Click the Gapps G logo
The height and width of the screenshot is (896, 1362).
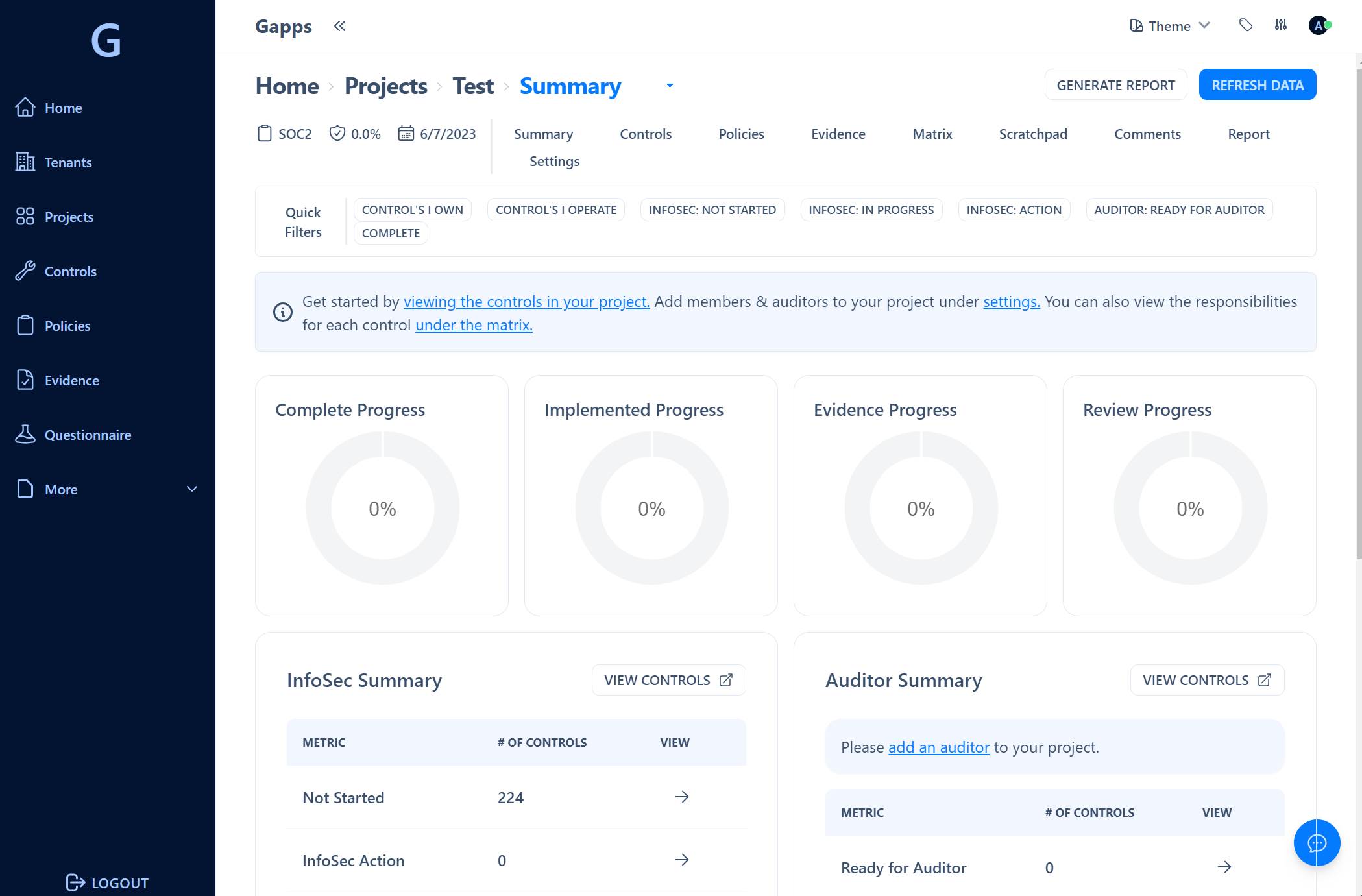106,40
